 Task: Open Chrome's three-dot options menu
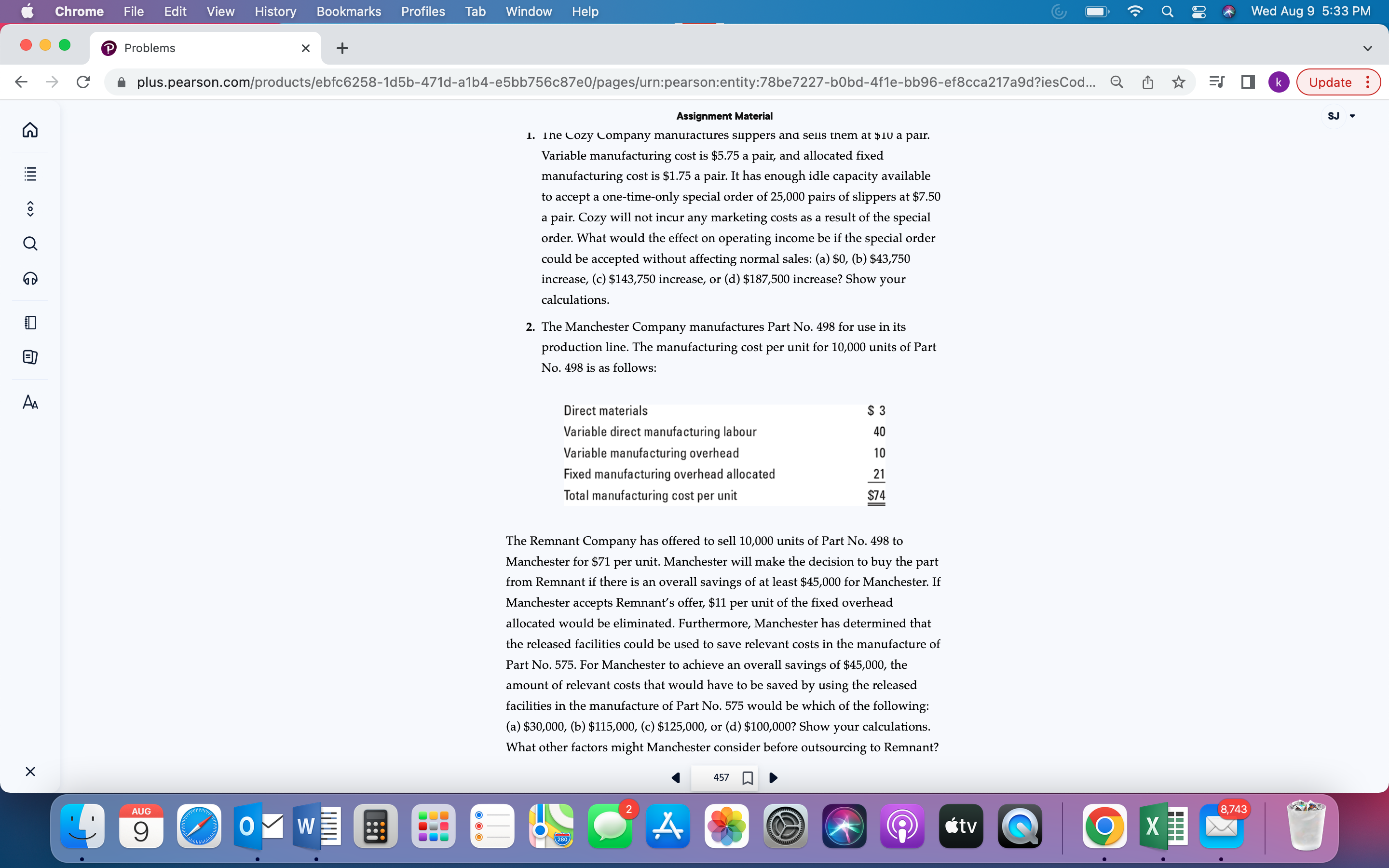point(1369,82)
